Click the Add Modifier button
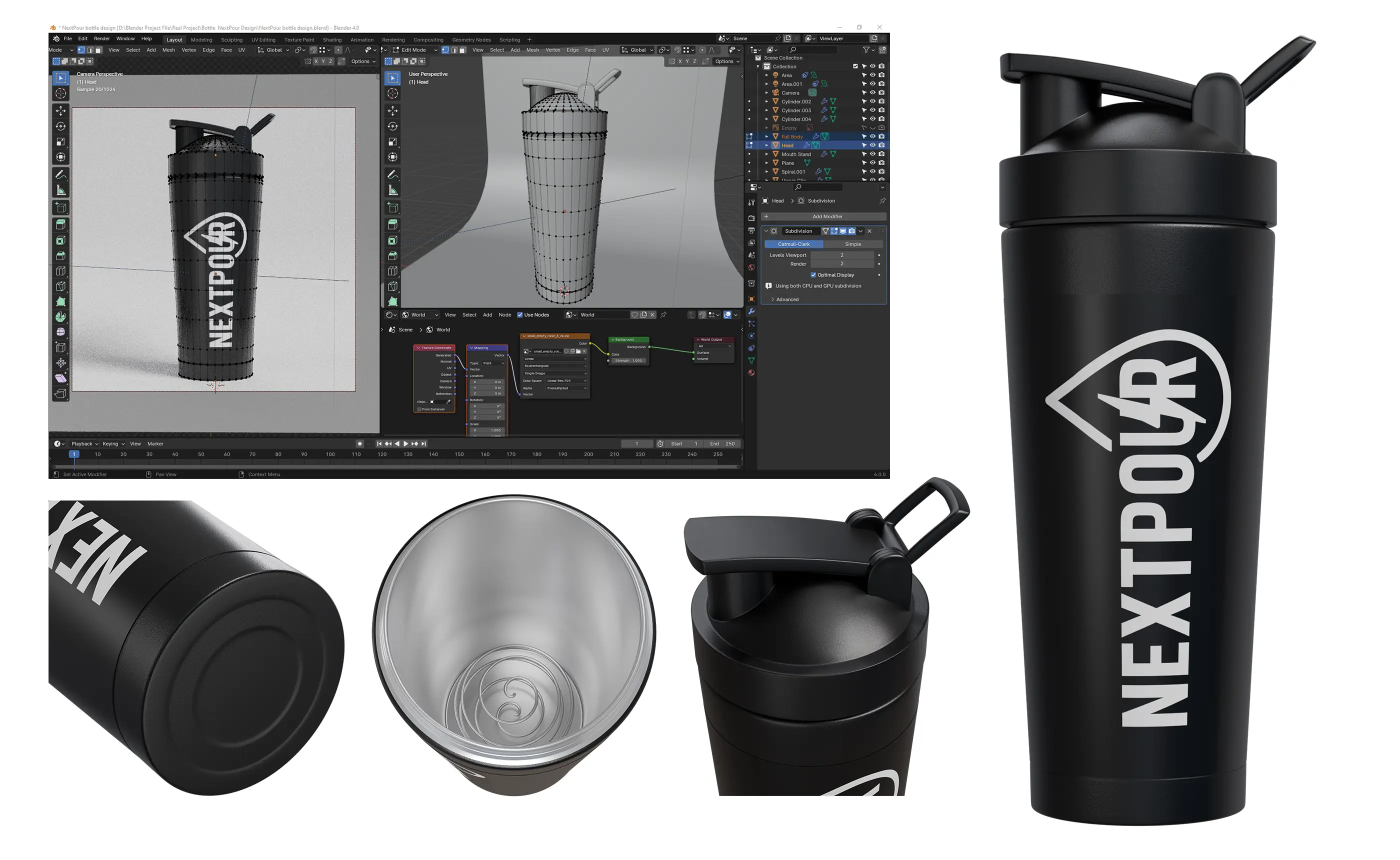This screenshot has width=1400, height=860. click(827, 216)
